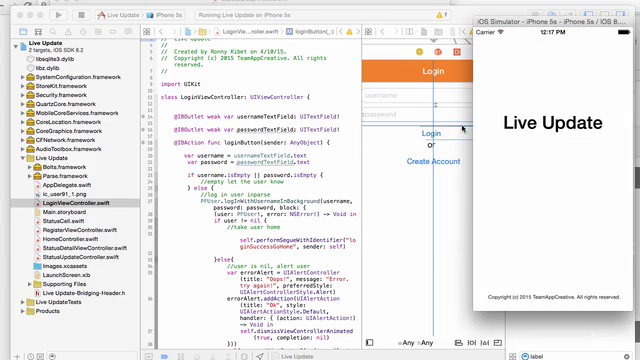Open the Breakpoint navigator icon

pos(113,31)
